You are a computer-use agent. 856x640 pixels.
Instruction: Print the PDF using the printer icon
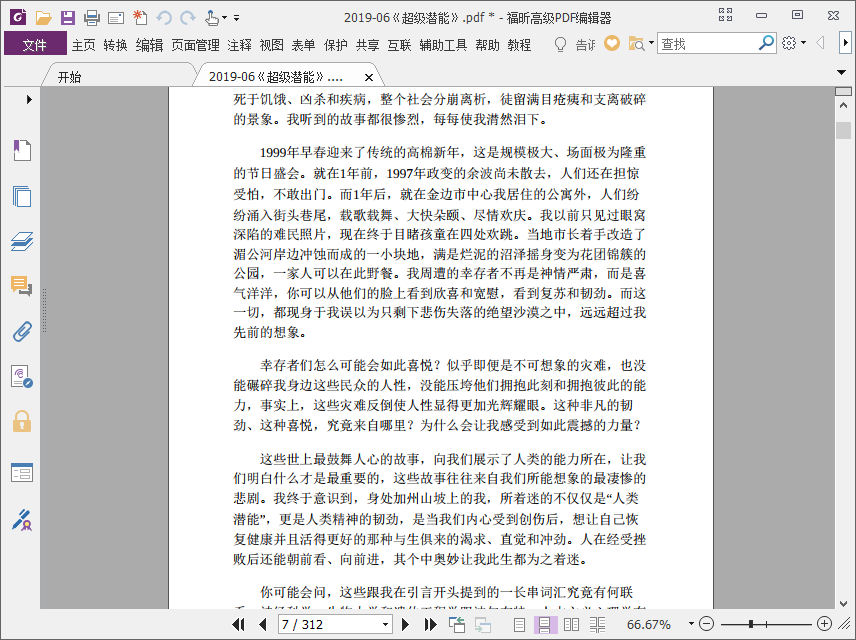pyautogui.click(x=92, y=18)
